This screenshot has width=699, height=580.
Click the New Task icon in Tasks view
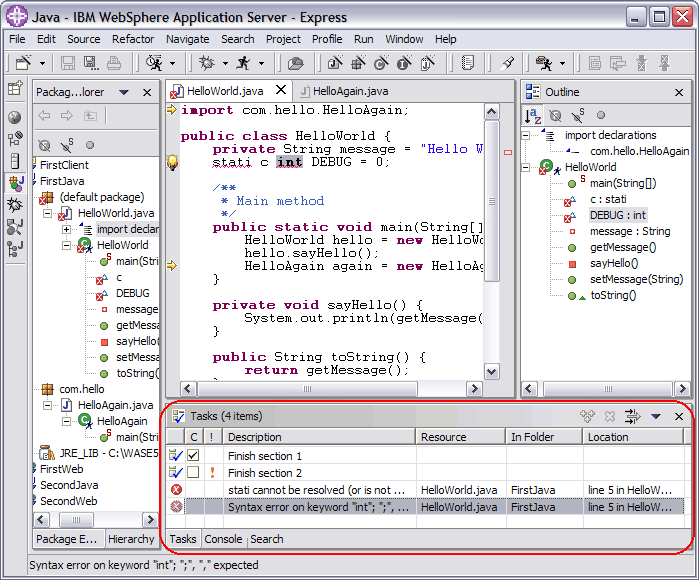tap(587, 416)
